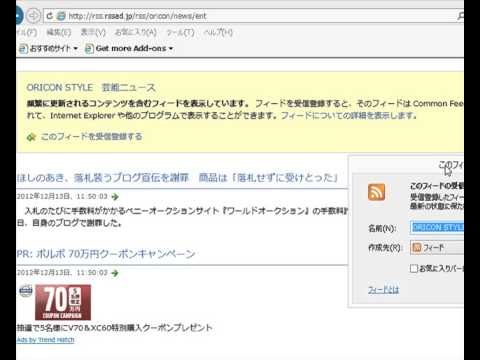Open the フィードについての詳細を表示します link
Screen dimensions: 480x360
[x=349, y=116]
